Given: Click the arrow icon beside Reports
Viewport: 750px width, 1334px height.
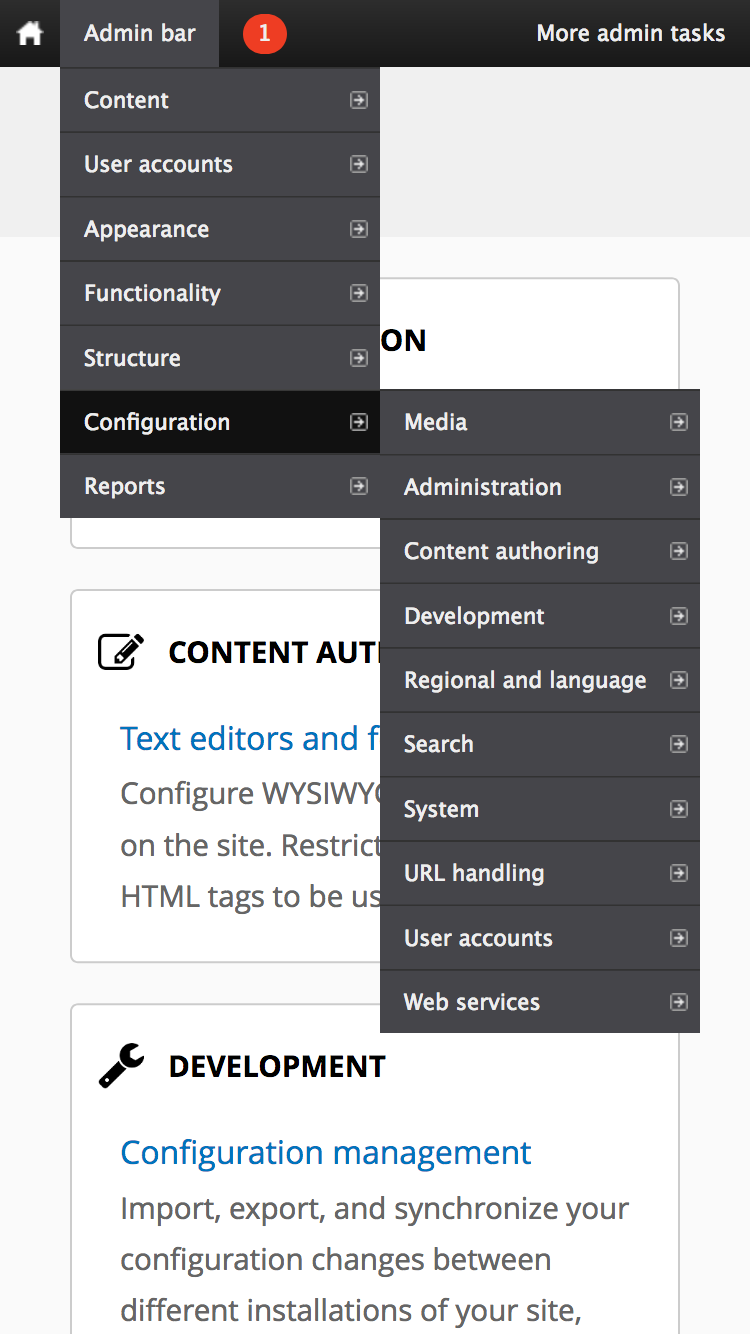Looking at the screenshot, I should (358, 486).
